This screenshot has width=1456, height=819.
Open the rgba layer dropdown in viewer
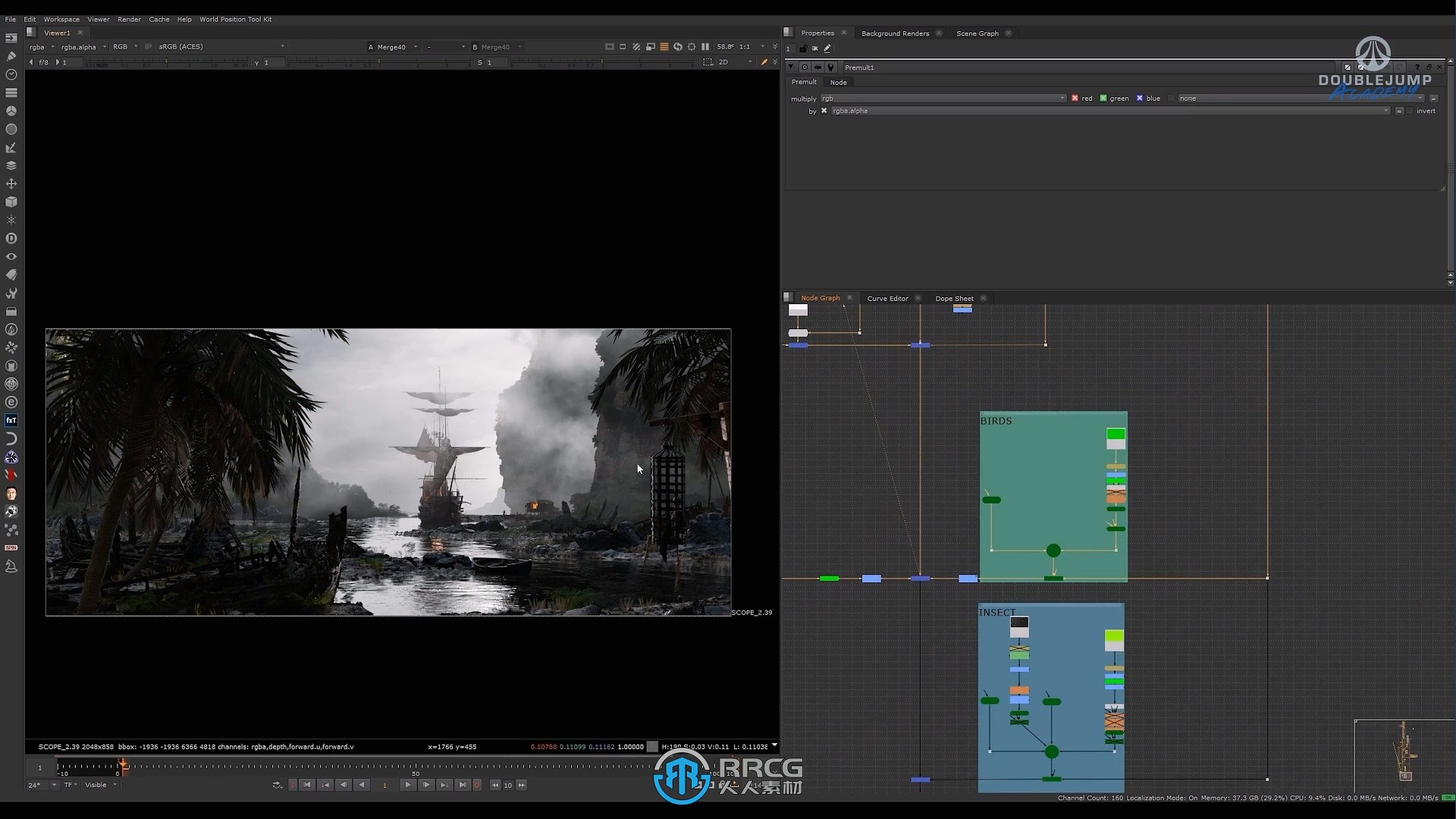pos(42,47)
